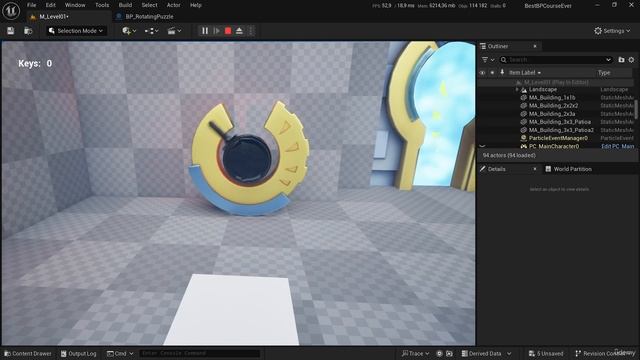Open the Derived Data menu
The width and height of the screenshot is (640, 360).
click(486, 353)
